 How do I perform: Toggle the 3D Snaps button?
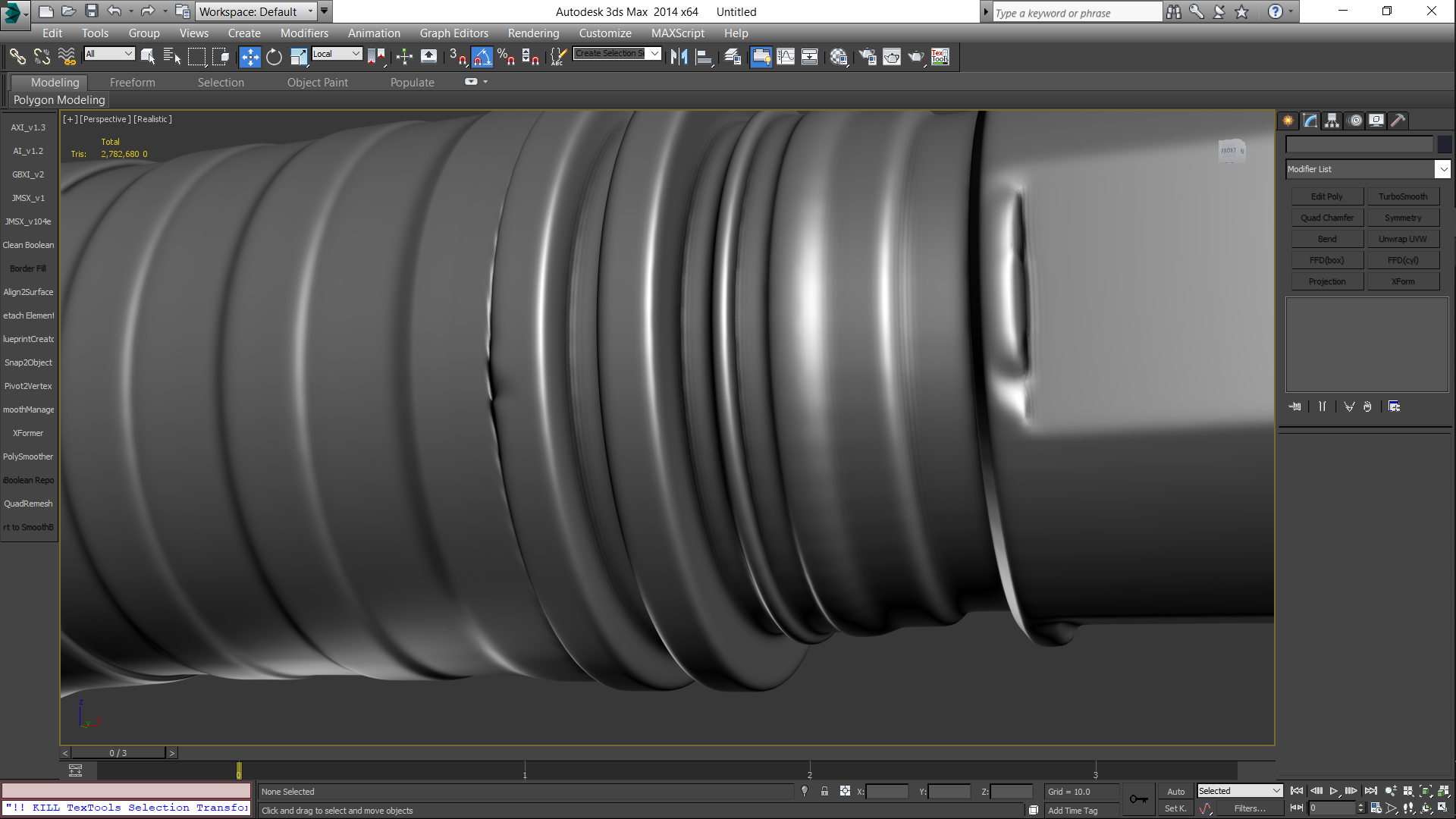click(x=457, y=57)
